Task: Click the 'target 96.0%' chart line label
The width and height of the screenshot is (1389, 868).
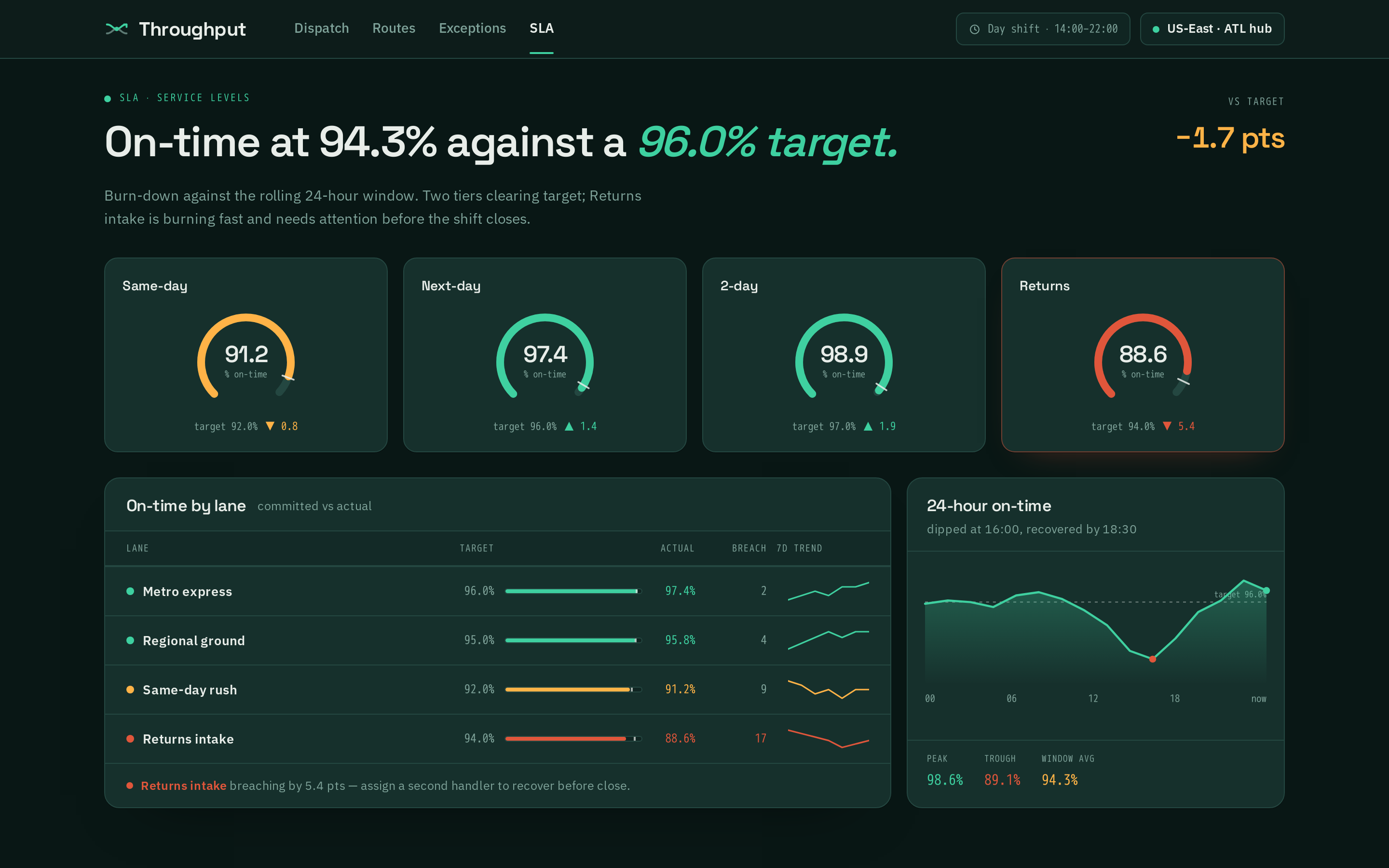Action: click(1240, 594)
